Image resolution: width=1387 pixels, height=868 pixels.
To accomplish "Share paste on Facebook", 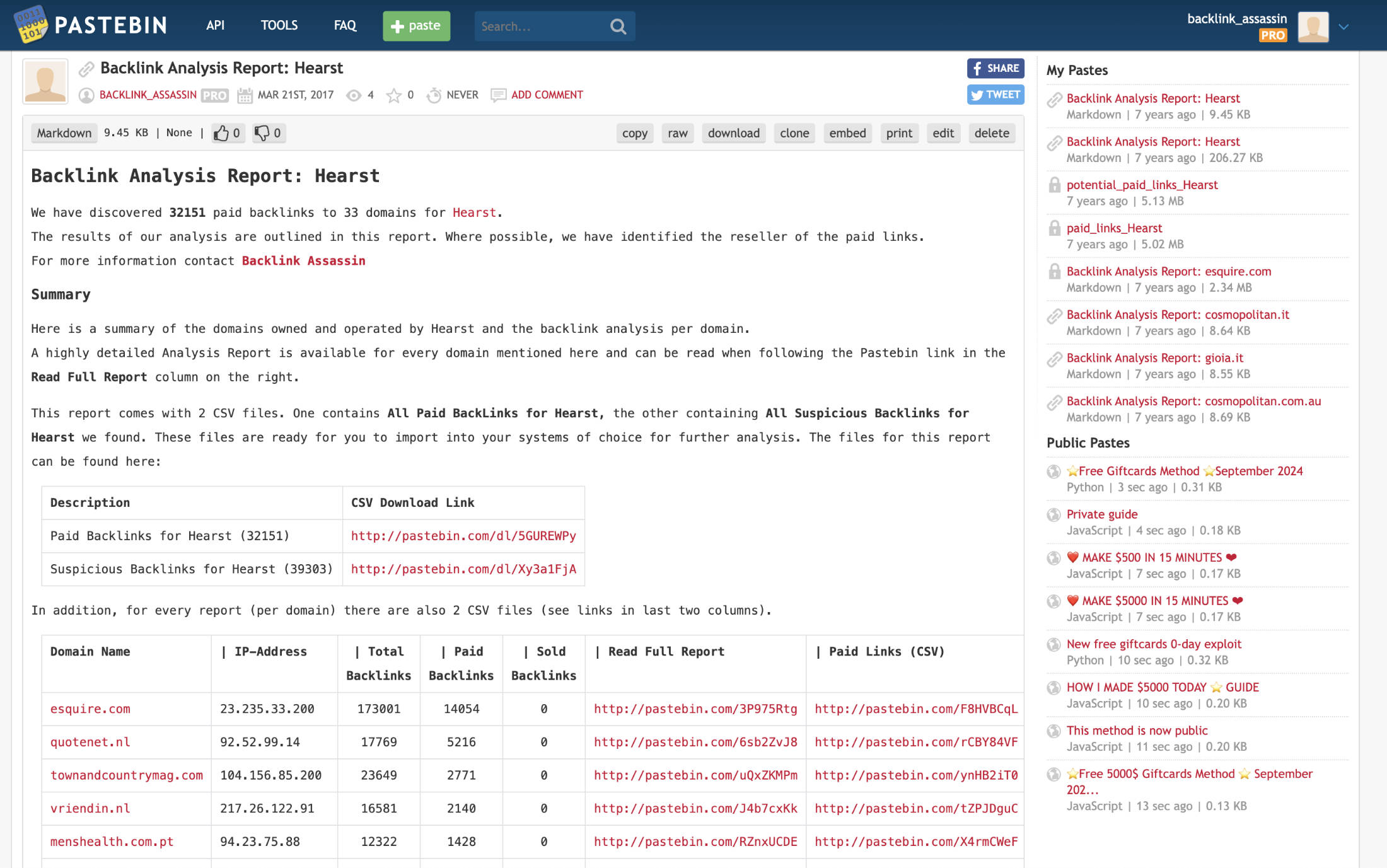I will point(995,68).
